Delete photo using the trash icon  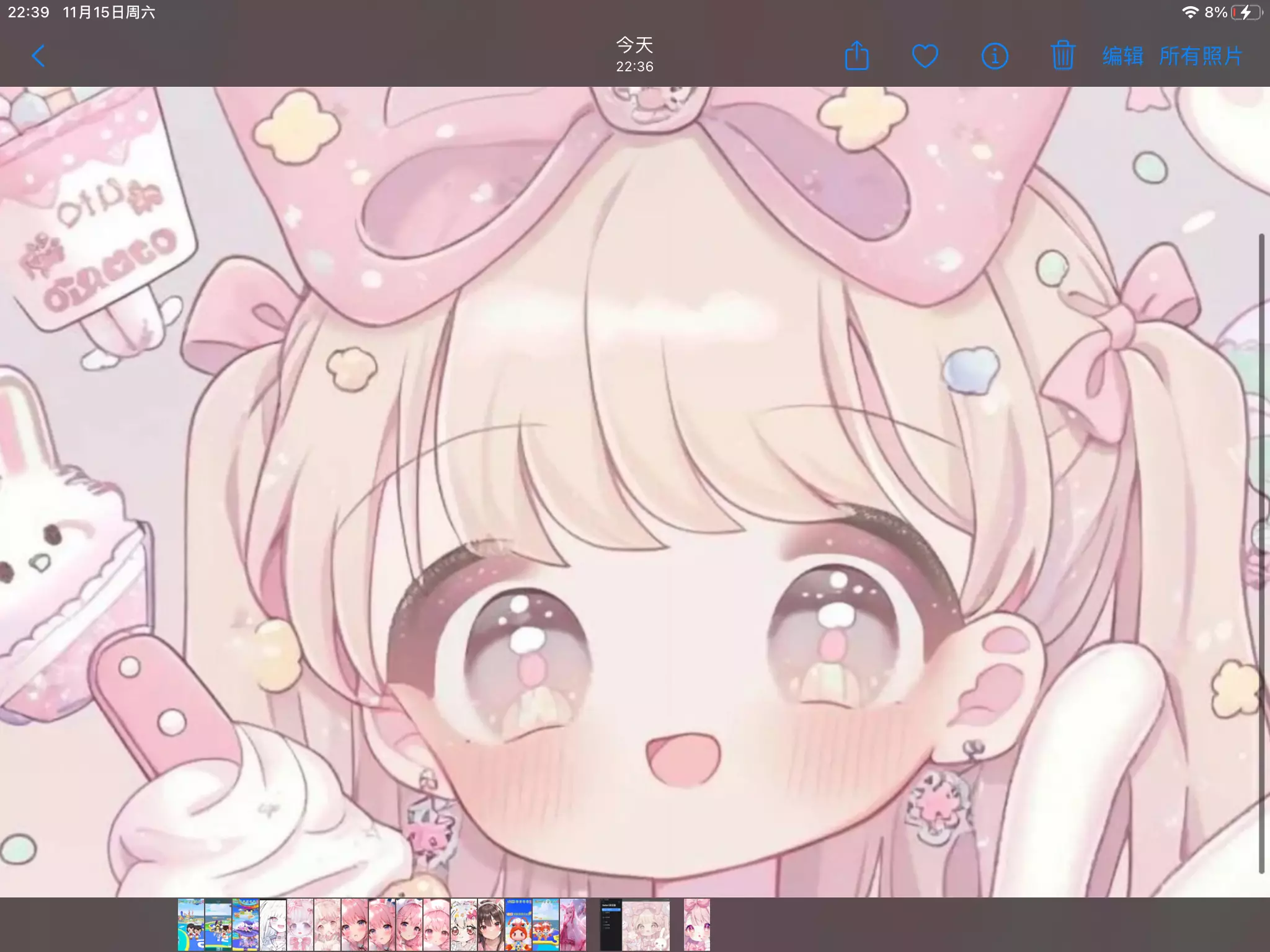pyautogui.click(x=1062, y=56)
